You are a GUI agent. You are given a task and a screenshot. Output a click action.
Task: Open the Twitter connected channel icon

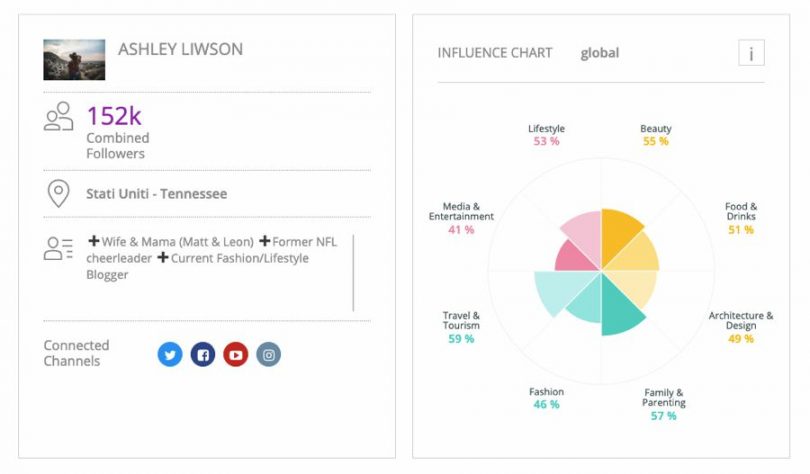click(x=170, y=354)
